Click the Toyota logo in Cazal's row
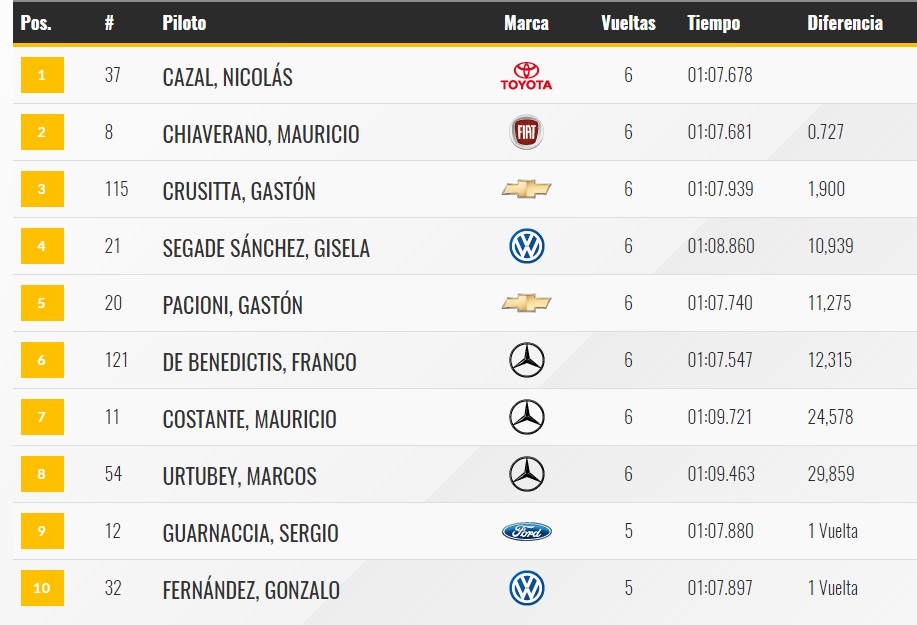The height and width of the screenshot is (625, 917). click(x=526, y=75)
